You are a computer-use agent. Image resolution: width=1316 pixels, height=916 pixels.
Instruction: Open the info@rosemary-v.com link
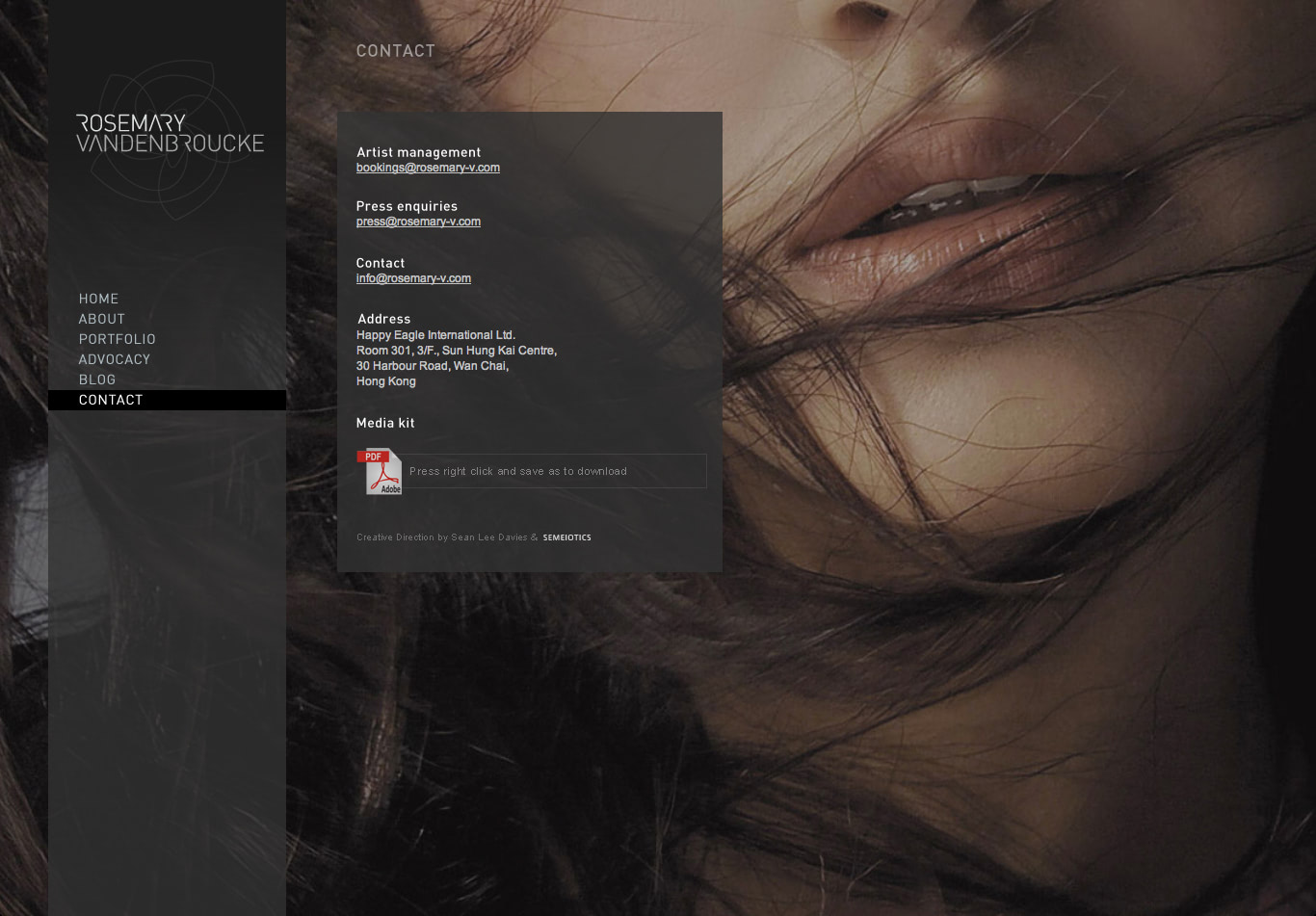click(x=413, y=278)
